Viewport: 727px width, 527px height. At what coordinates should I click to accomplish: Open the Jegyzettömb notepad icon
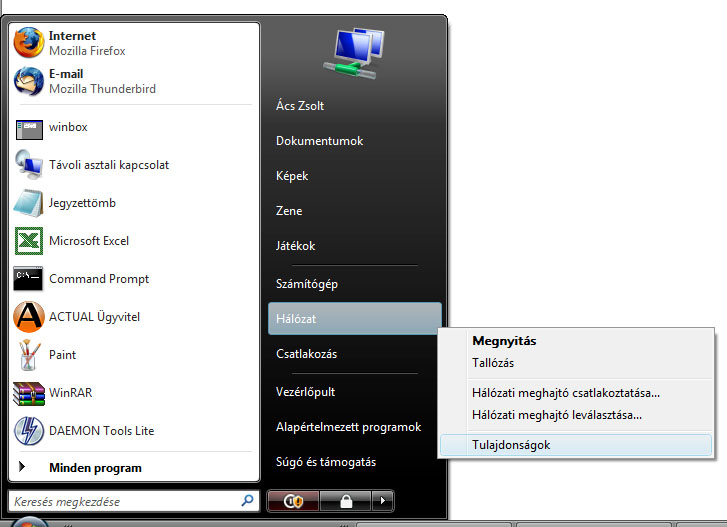(x=29, y=203)
